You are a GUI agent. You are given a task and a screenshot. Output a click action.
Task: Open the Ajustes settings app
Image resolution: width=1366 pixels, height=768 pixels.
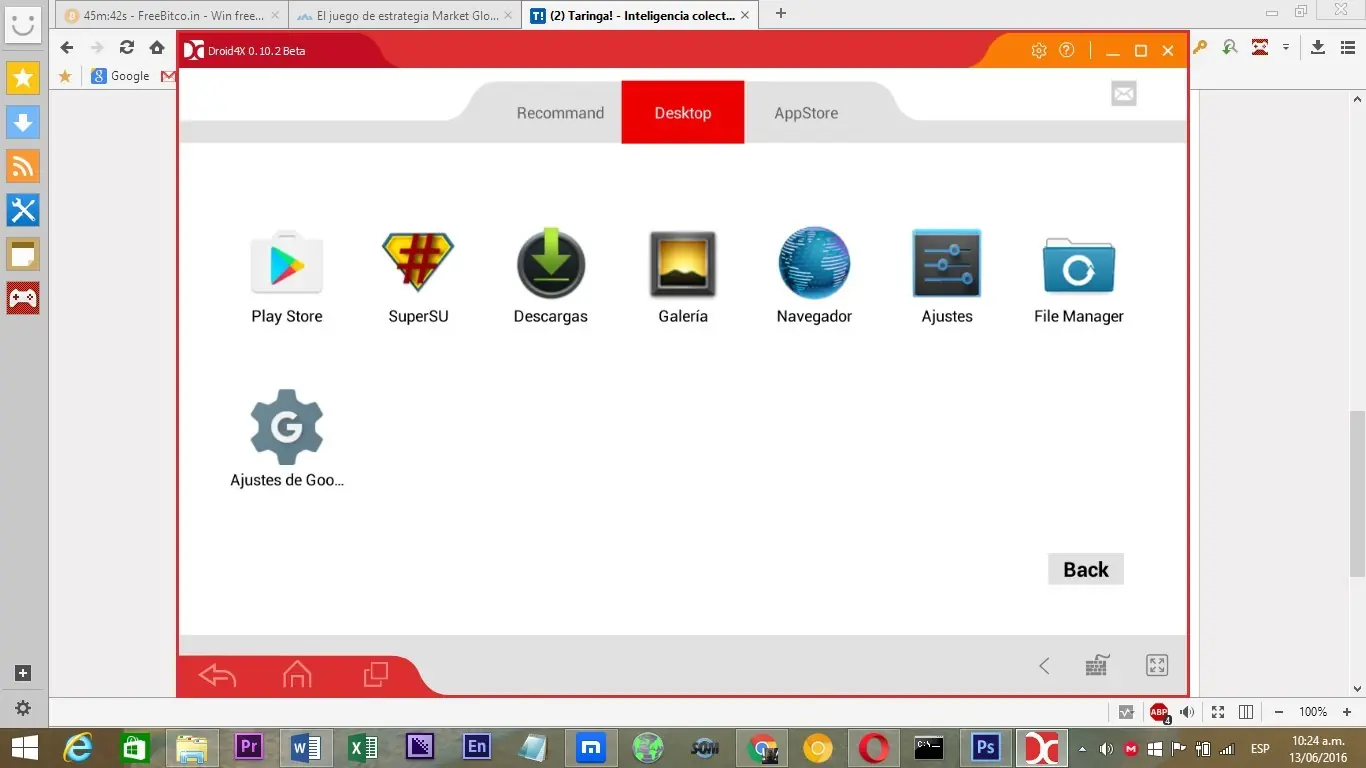click(947, 277)
